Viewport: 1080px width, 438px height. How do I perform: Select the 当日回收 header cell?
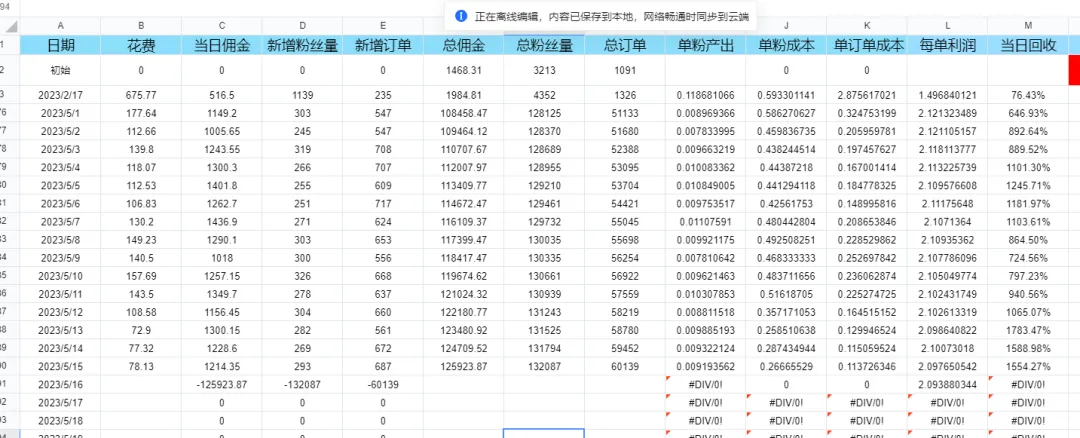click(1028, 45)
